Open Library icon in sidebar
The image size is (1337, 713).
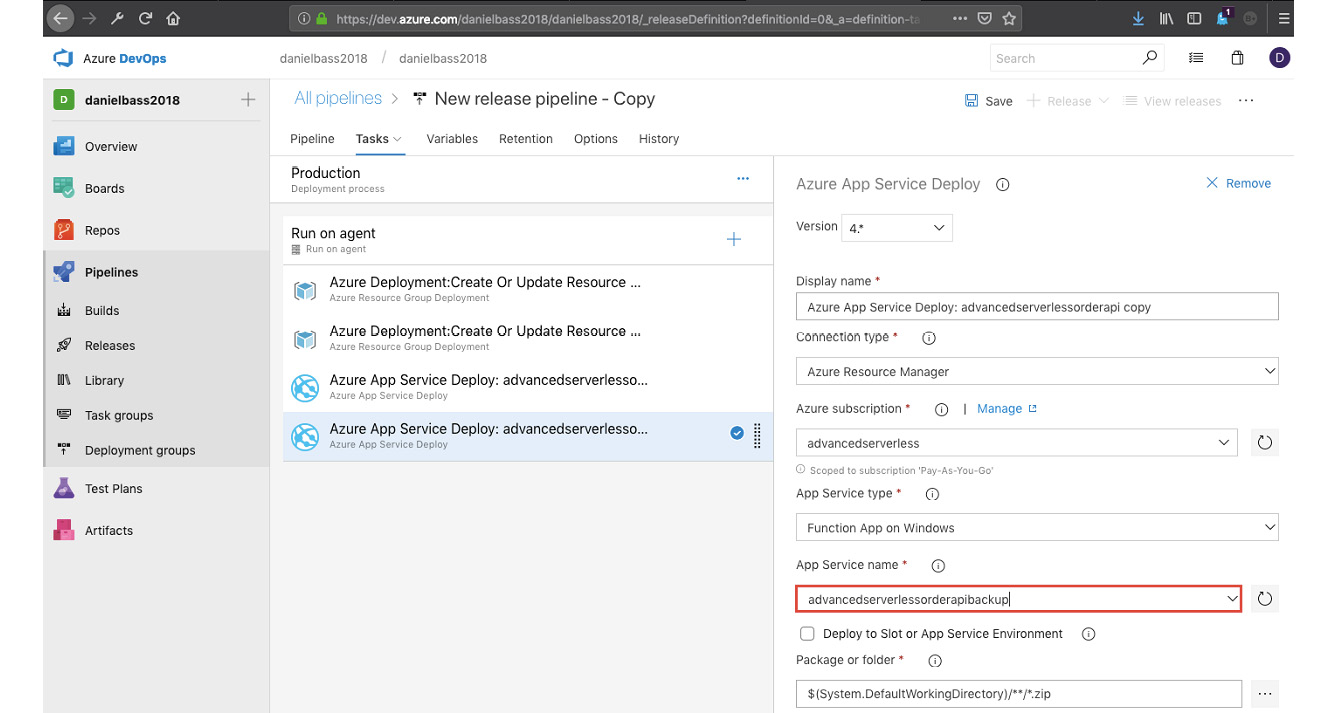coord(64,380)
